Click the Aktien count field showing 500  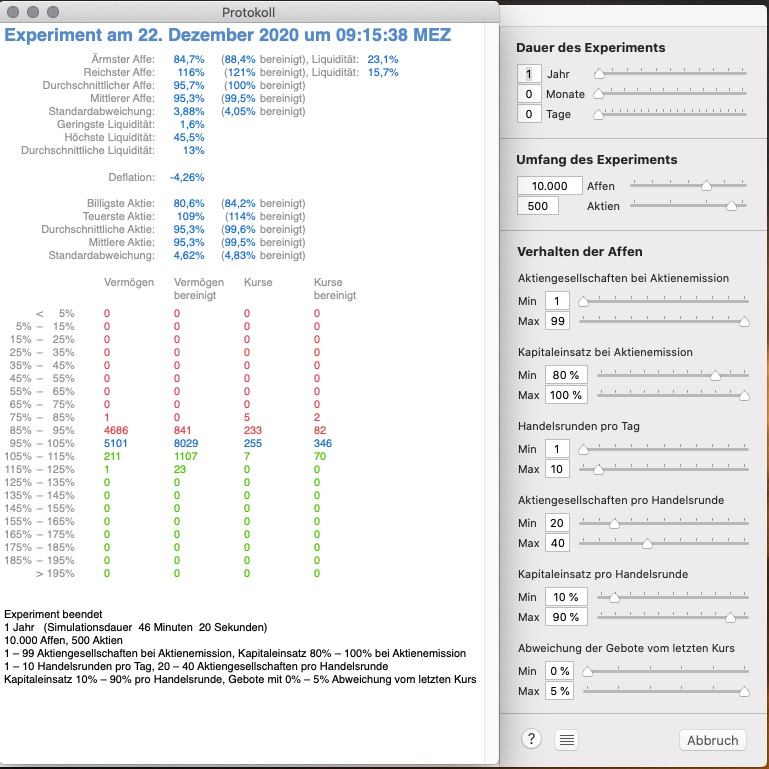(x=538, y=206)
